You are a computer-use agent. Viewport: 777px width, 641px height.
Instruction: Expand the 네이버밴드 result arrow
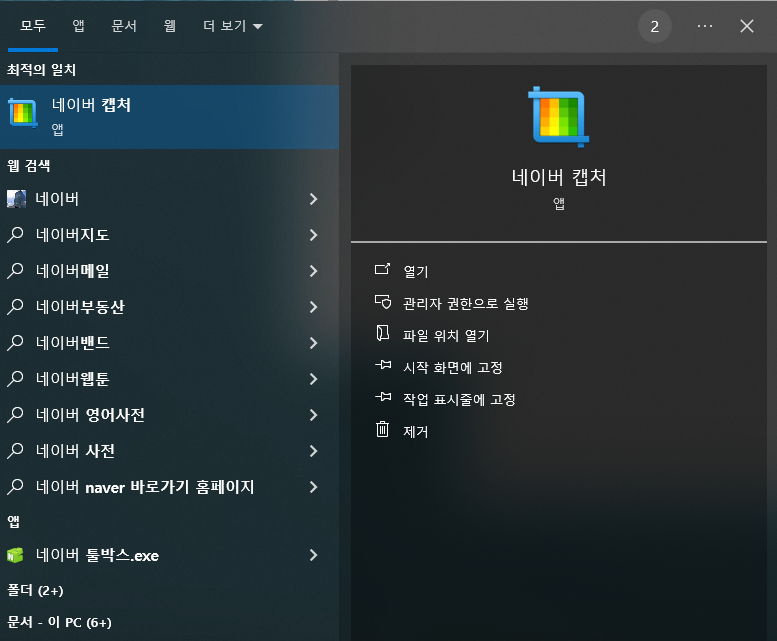click(x=313, y=343)
